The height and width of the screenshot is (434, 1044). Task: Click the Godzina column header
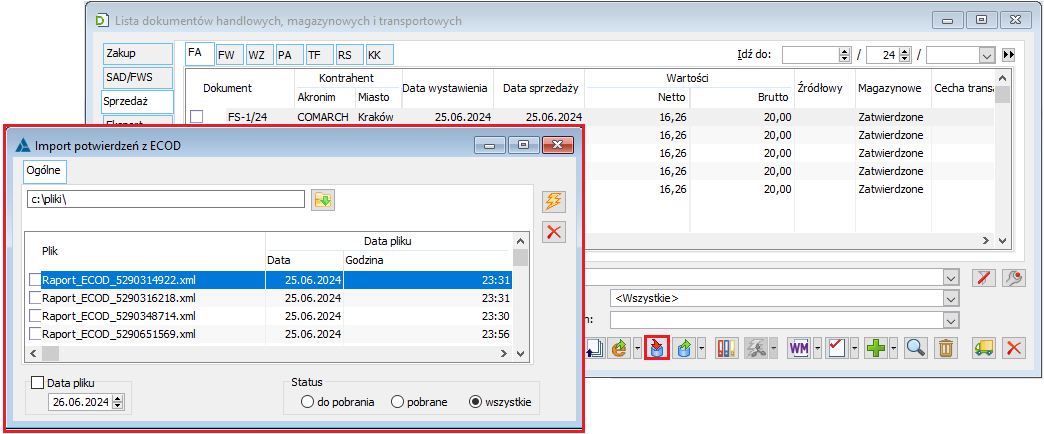click(x=428, y=260)
